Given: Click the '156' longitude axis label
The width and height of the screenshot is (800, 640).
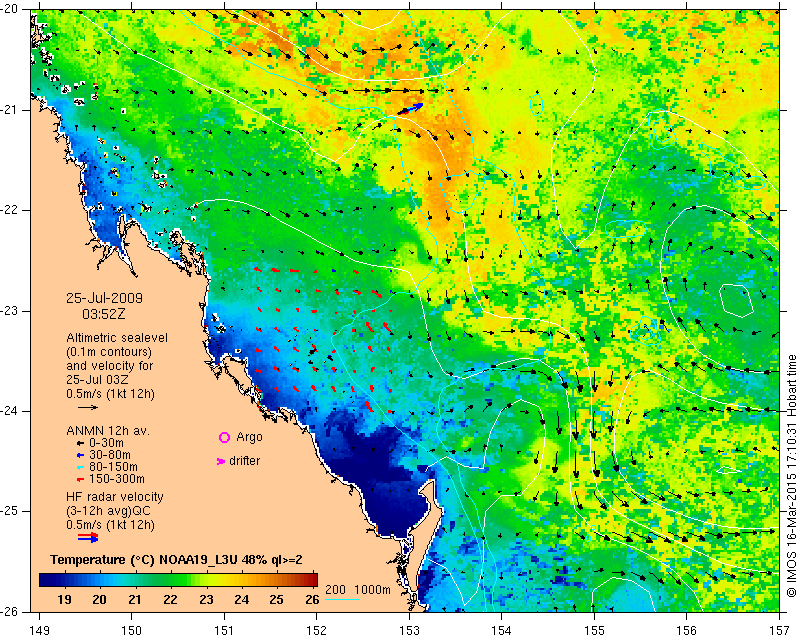Looking at the screenshot, I should click(687, 631).
